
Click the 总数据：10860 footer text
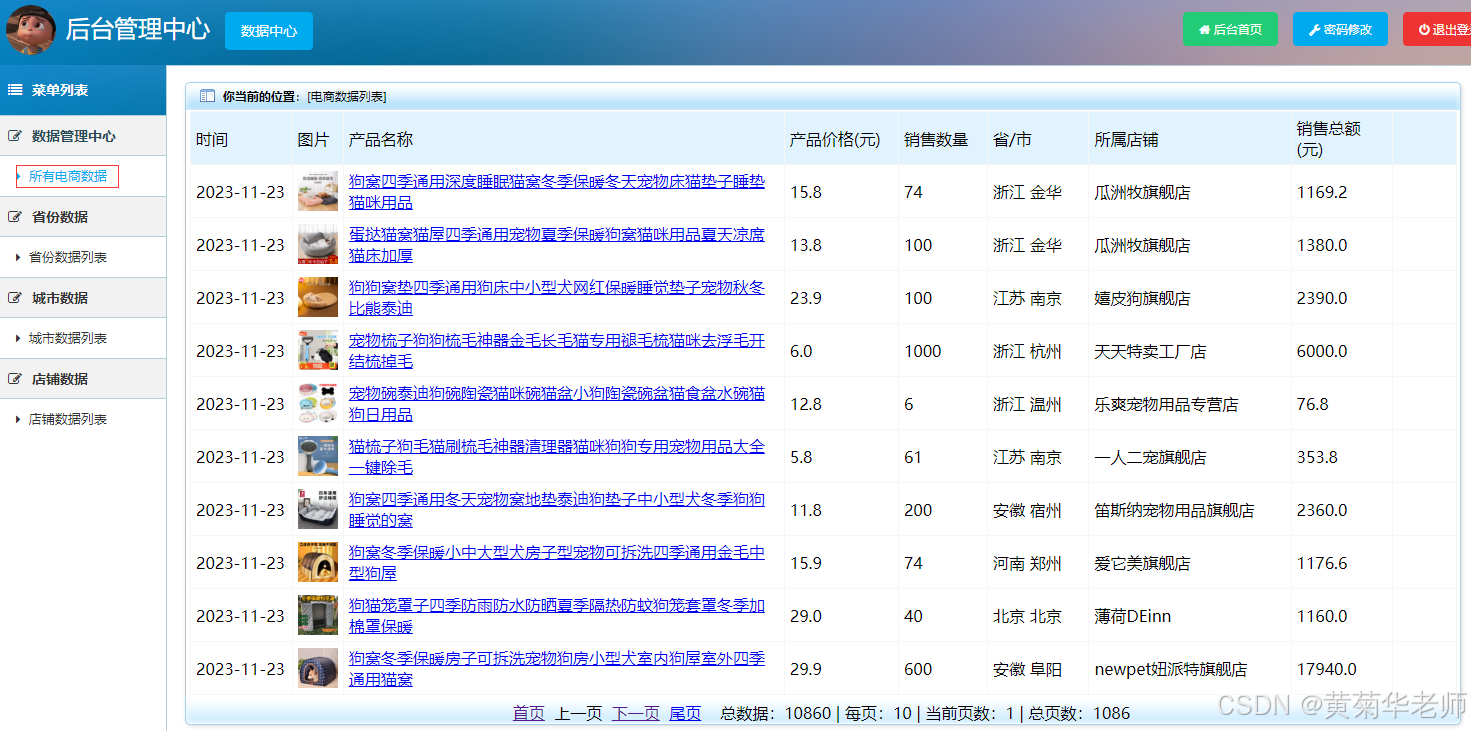pos(776,713)
